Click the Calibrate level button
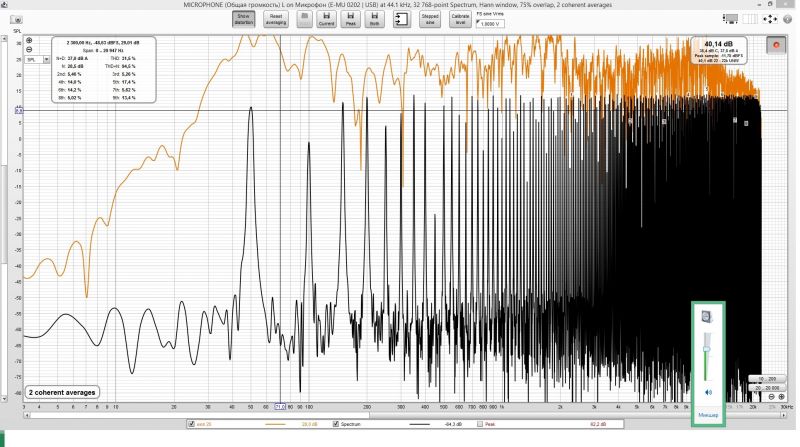800x447 pixels. pos(460,19)
